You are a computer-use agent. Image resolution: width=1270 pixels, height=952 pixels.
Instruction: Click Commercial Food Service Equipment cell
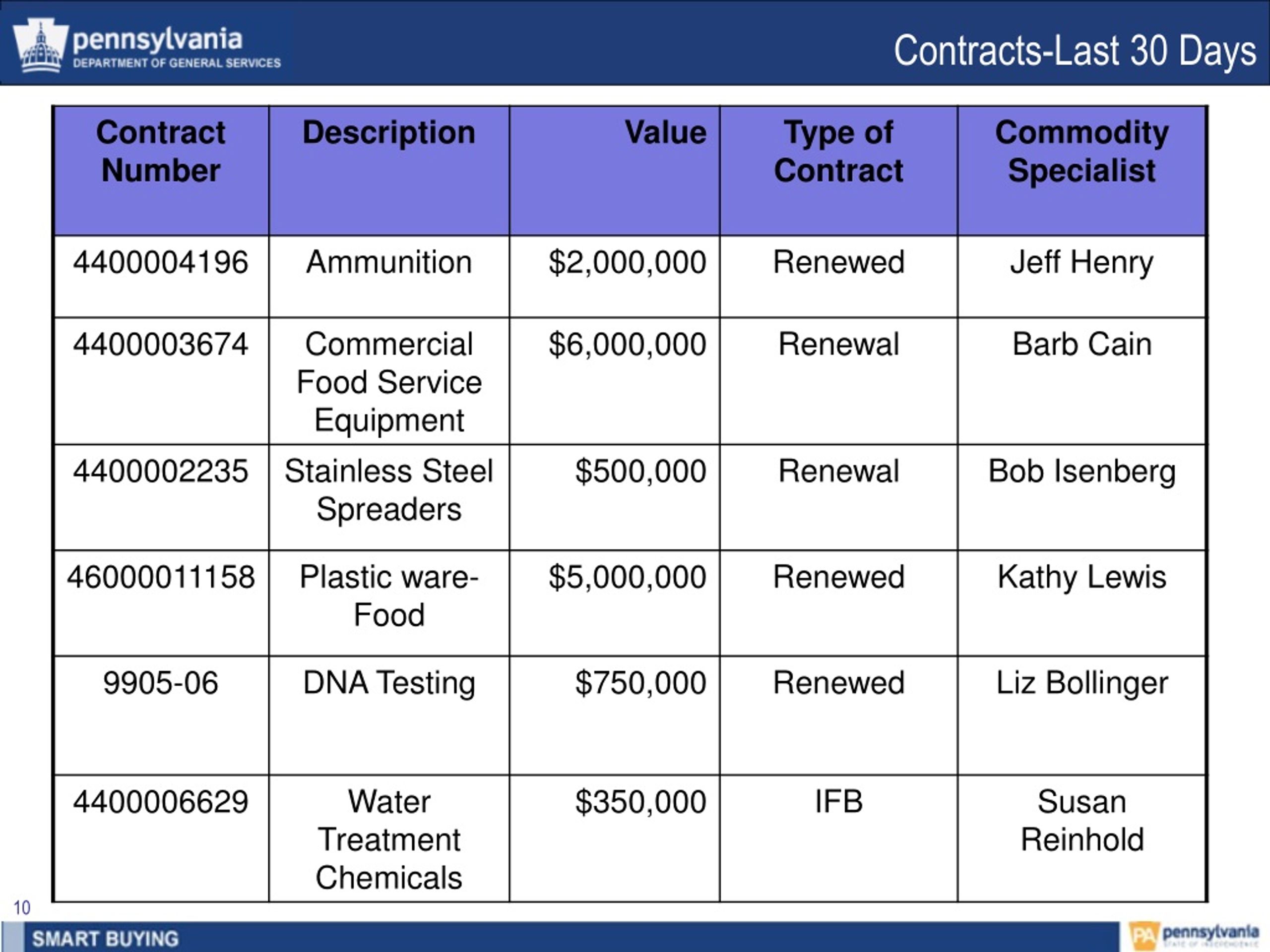pyautogui.click(x=389, y=381)
